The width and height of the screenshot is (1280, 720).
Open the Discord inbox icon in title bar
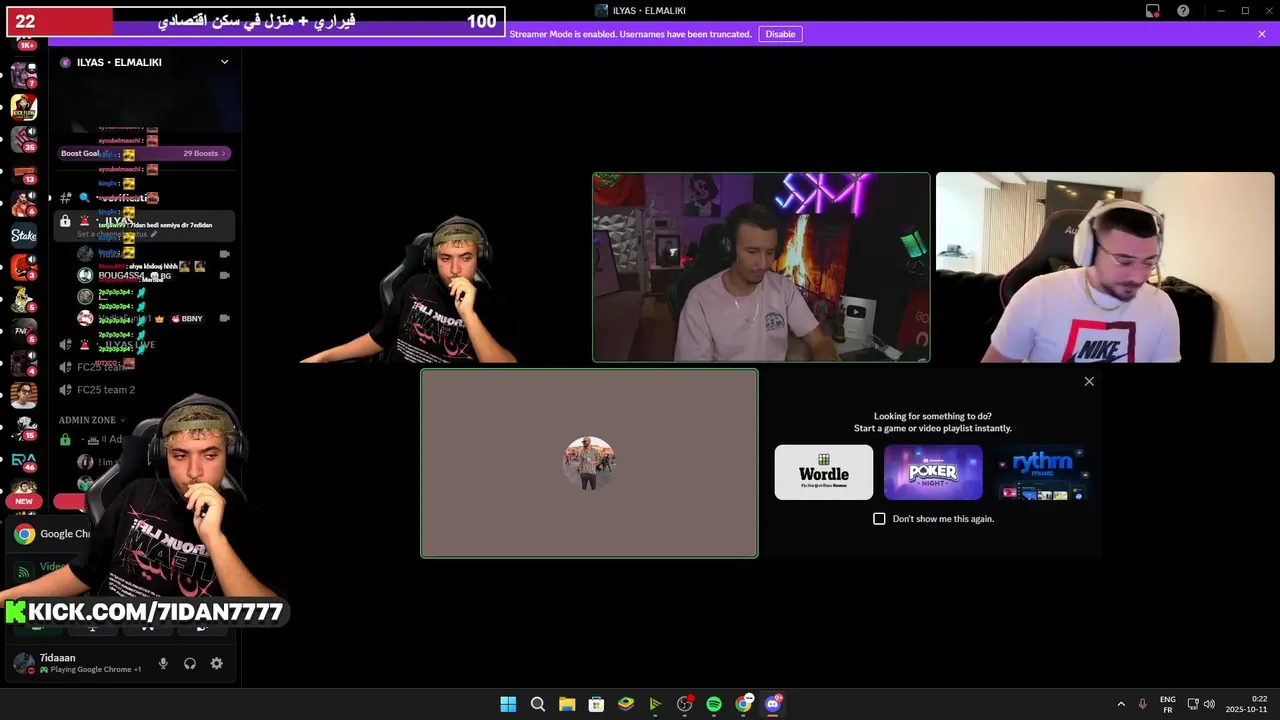1152,11
